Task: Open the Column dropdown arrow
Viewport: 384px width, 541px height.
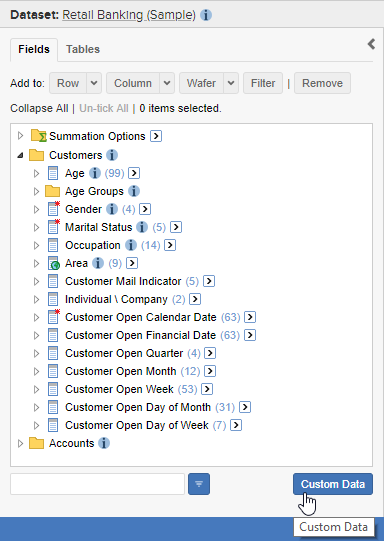Action: point(167,83)
